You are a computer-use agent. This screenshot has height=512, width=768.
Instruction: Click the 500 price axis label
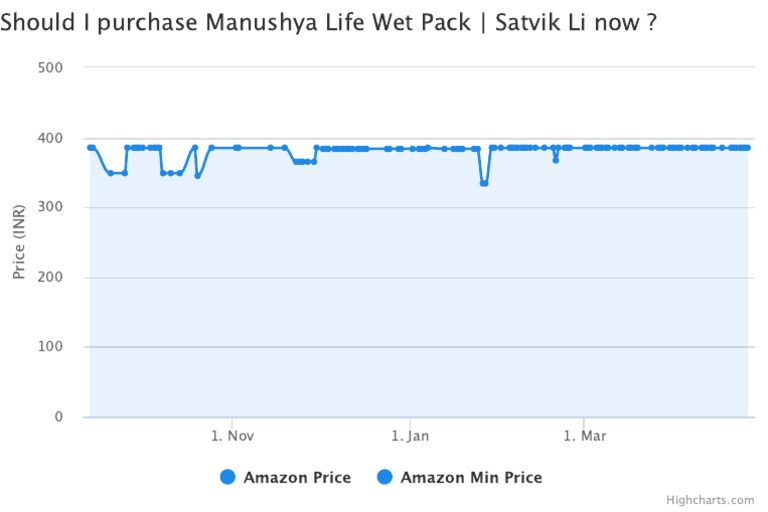click(x=51, y=68)
